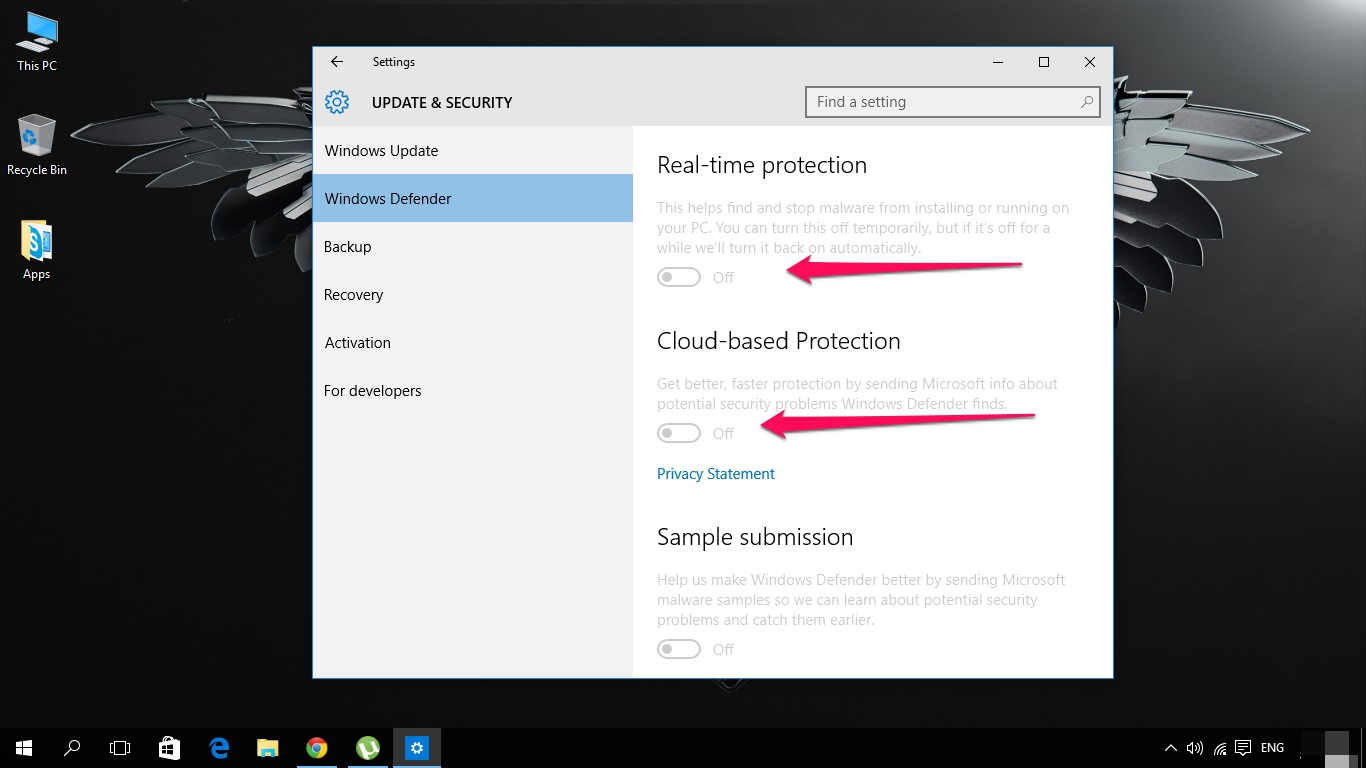The width and height of the screenshot is (1366, 768).
Task: Expand hidden icons in the system tray
Action: tap(1170, 747)
